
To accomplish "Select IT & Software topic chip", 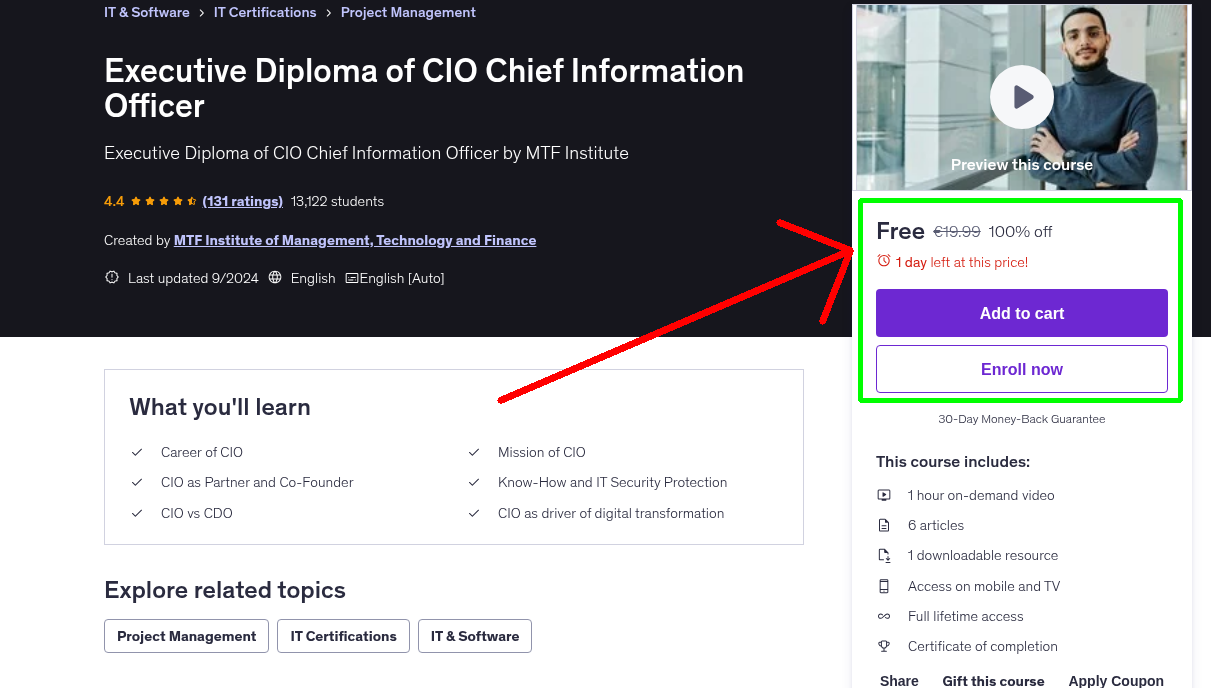I will click(x=475, y=636).
